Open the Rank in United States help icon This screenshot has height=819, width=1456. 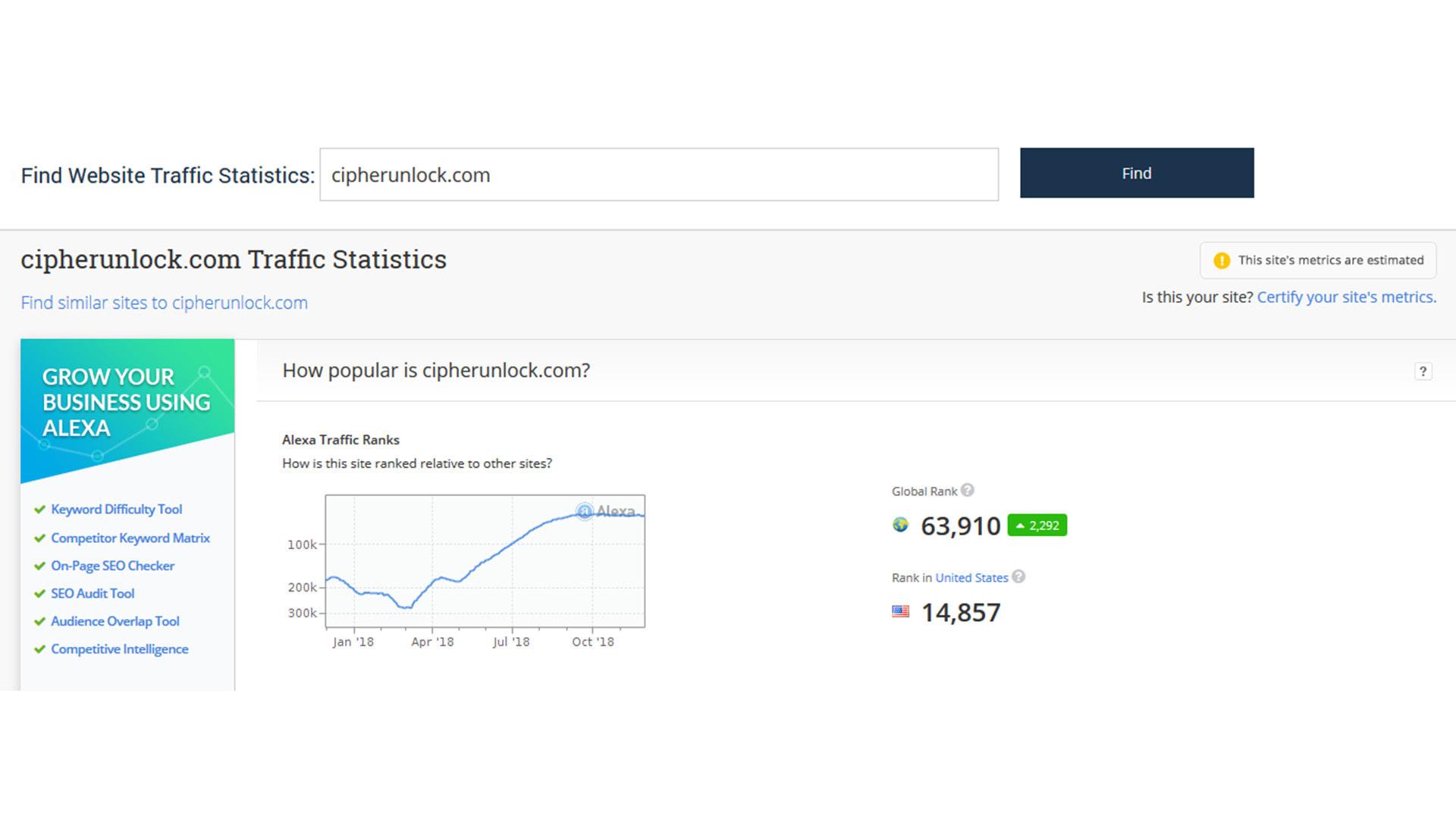[1018, 577]
